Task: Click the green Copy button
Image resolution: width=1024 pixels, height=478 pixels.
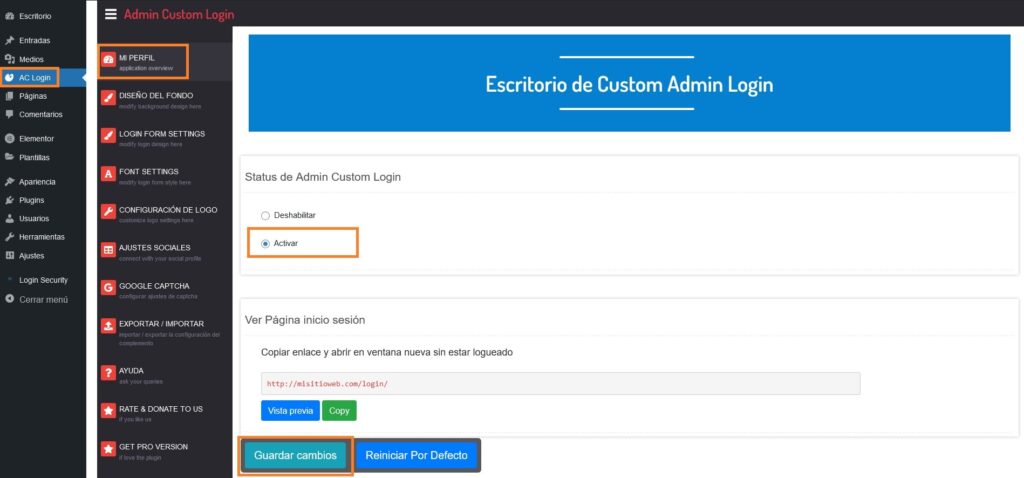Action: (339, 411)
